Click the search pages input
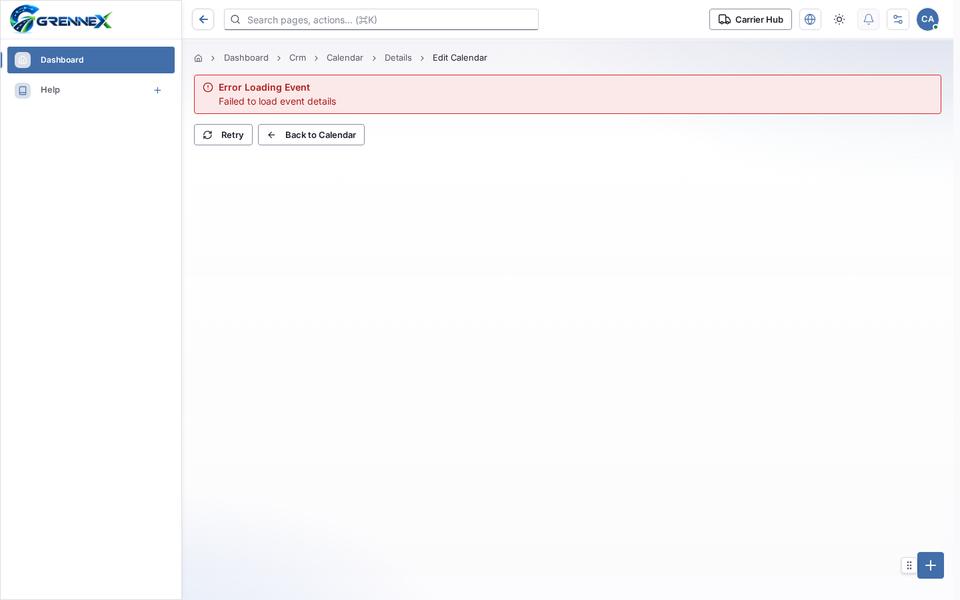Image resolution: width=960 pixels, height=600 pixels. coord(381,20)
